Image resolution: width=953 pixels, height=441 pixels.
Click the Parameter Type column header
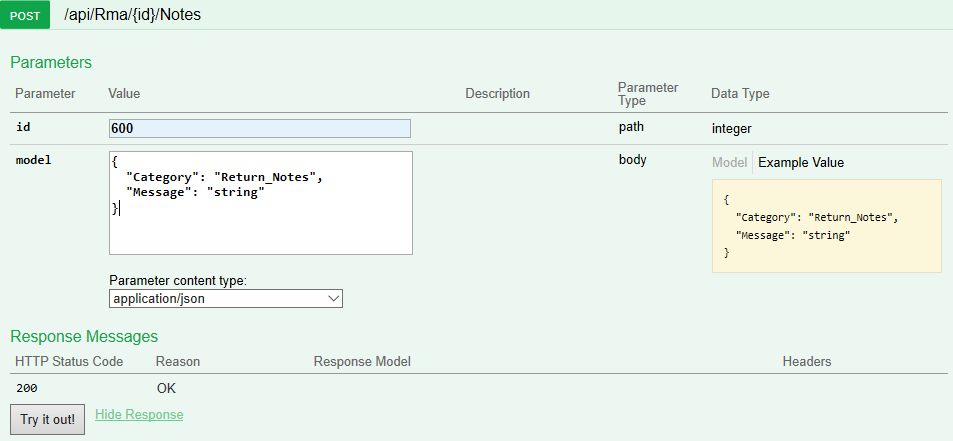point(648,94)
